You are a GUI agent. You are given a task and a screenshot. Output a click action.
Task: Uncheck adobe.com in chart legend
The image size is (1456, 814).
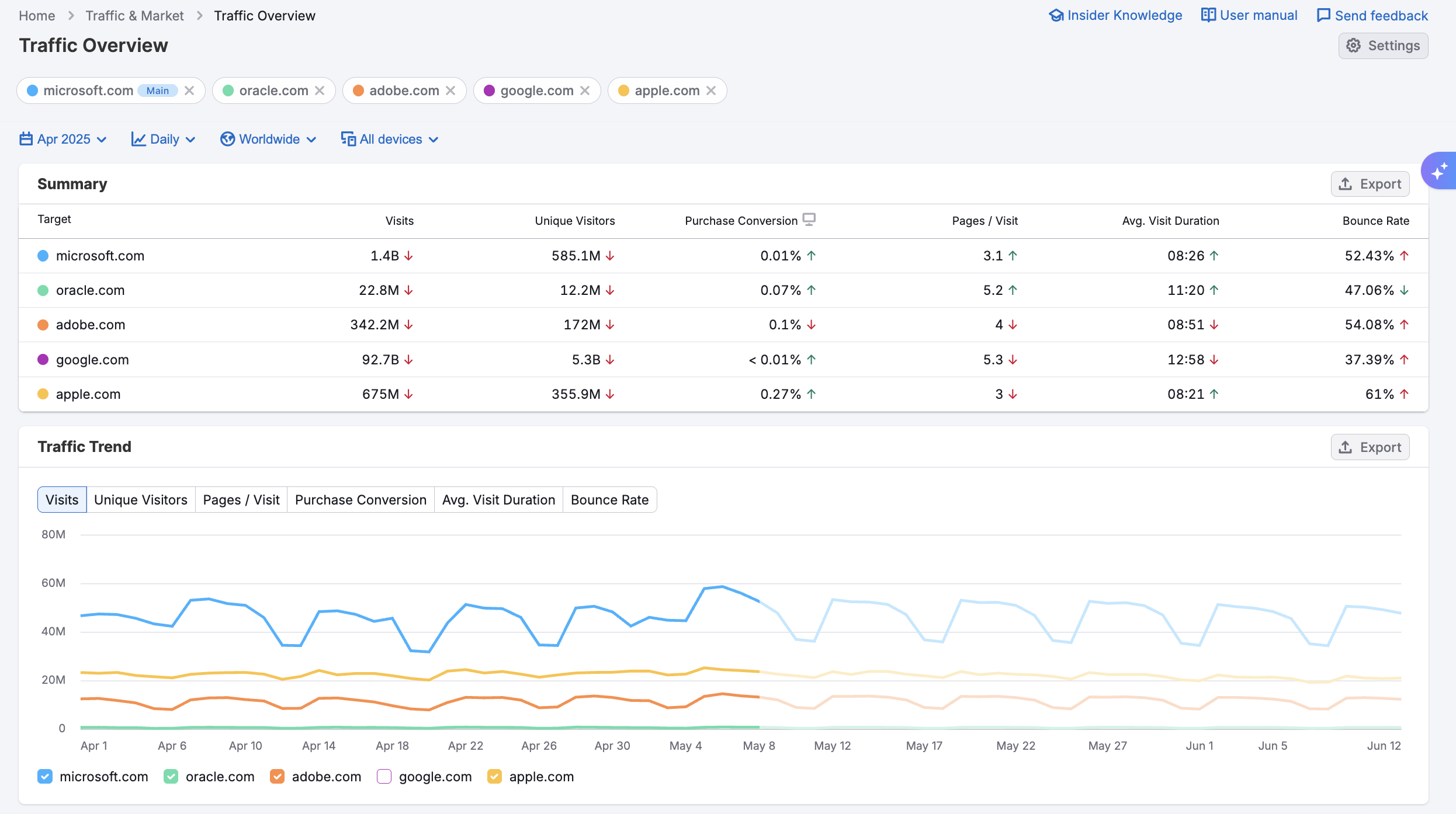click(278, 777)
